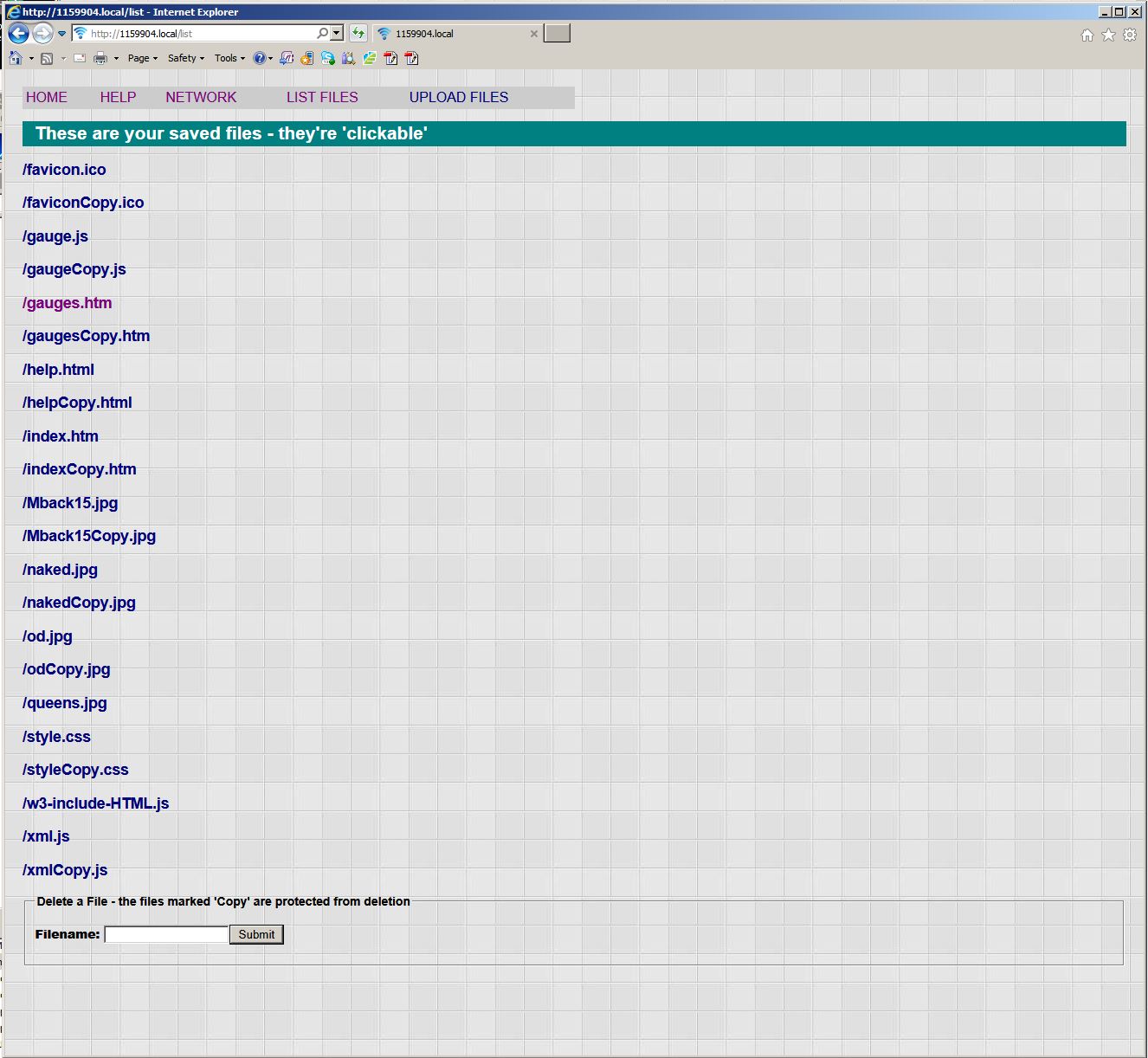Open the /w3-include-HTML.js link
Image resolution: width=1148 pixels, height=1058 pixels.
coord(95,803)
